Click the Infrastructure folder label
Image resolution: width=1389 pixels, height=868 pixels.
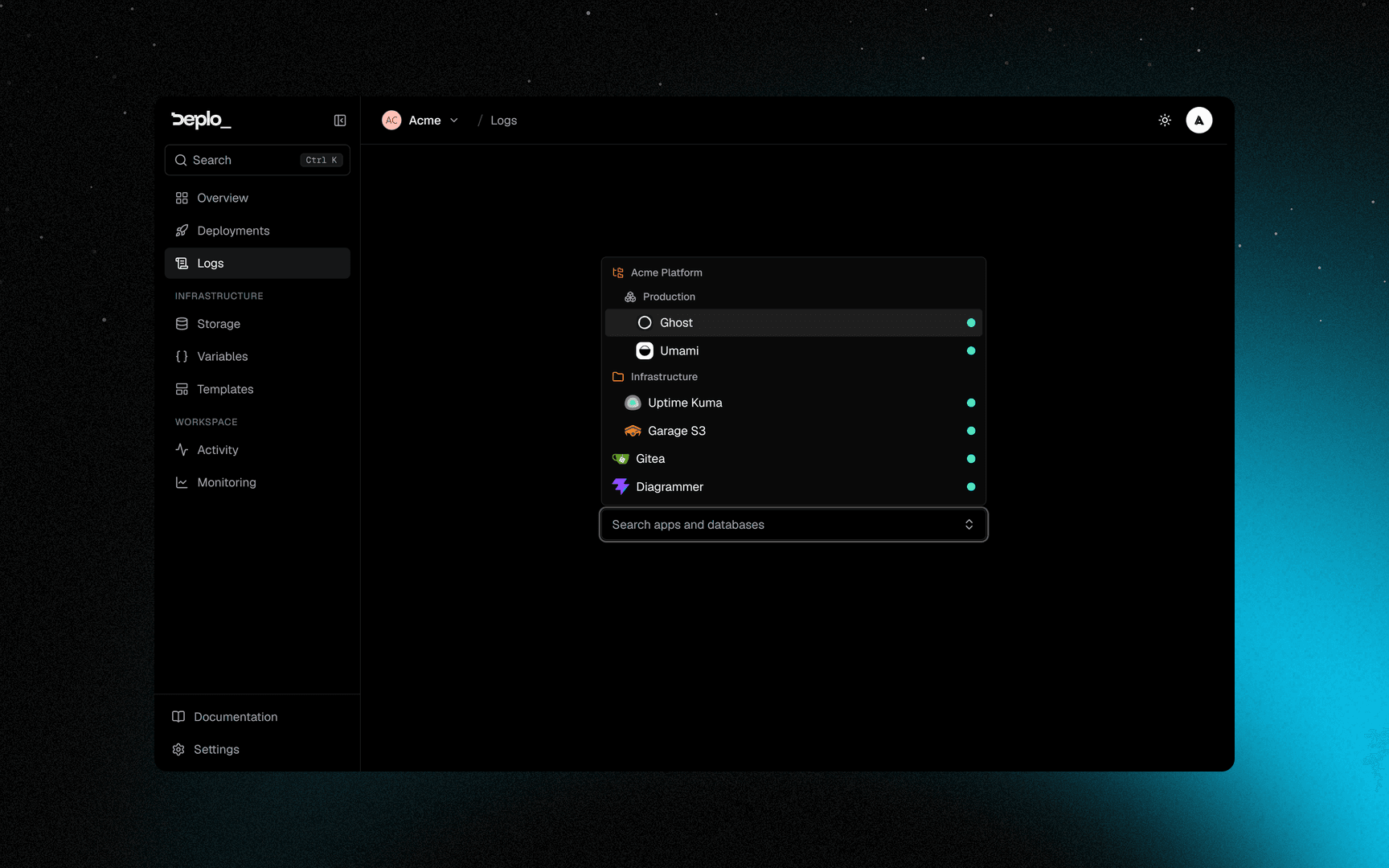[664, 377]
